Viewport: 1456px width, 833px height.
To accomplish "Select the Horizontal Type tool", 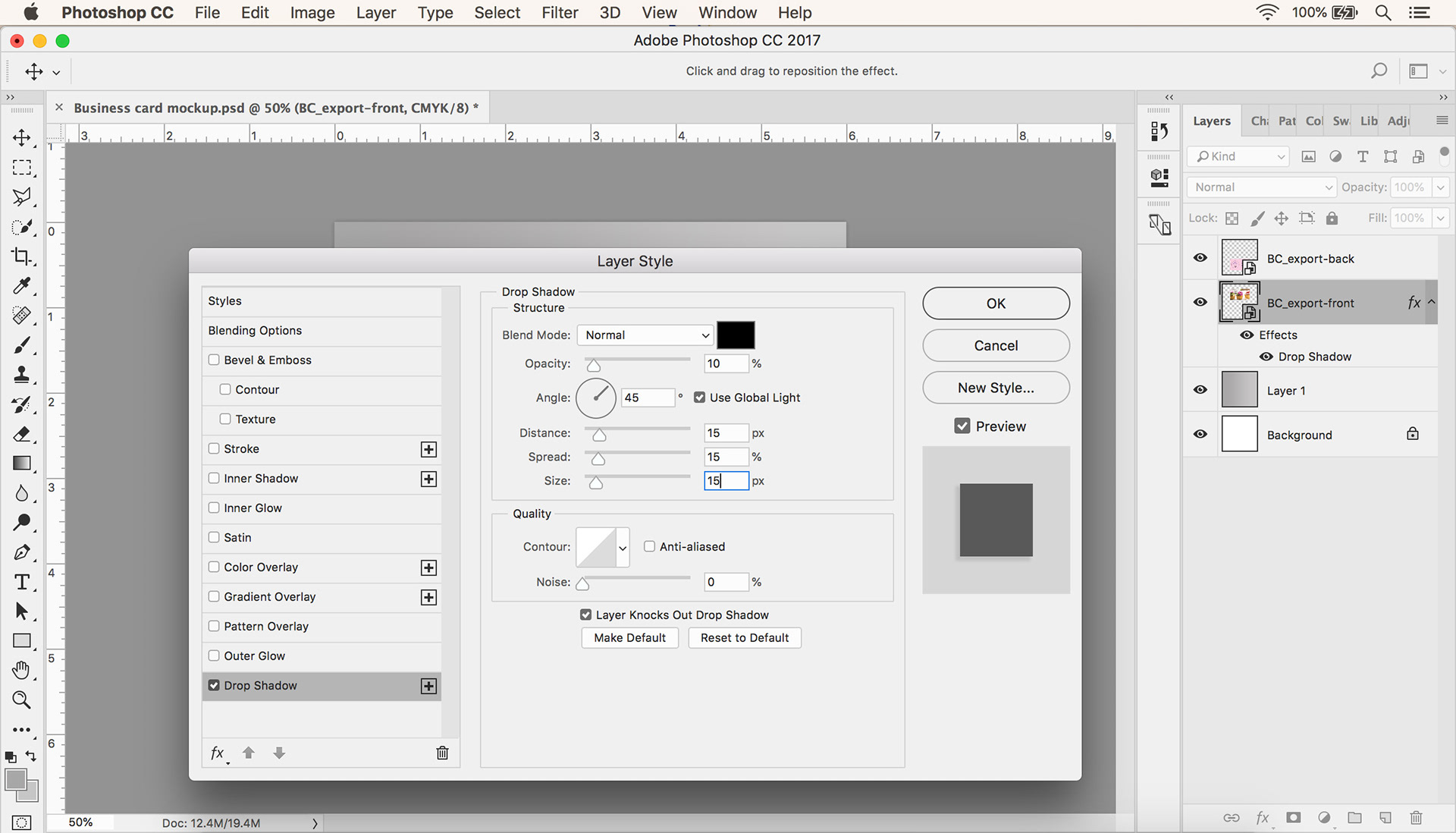I will click(x=21, y=582).
